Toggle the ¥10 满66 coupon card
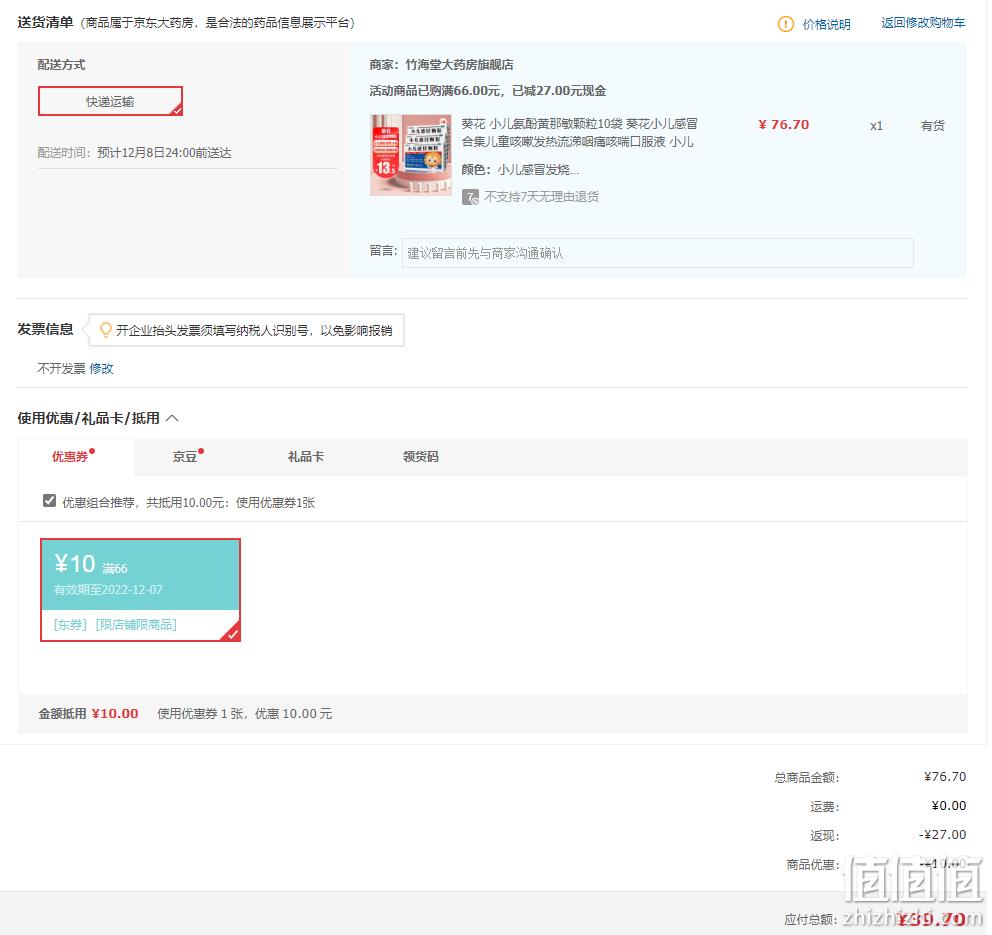Image resolution: width=992 pixels, height=935 pixels. click(x=140, y=590)
